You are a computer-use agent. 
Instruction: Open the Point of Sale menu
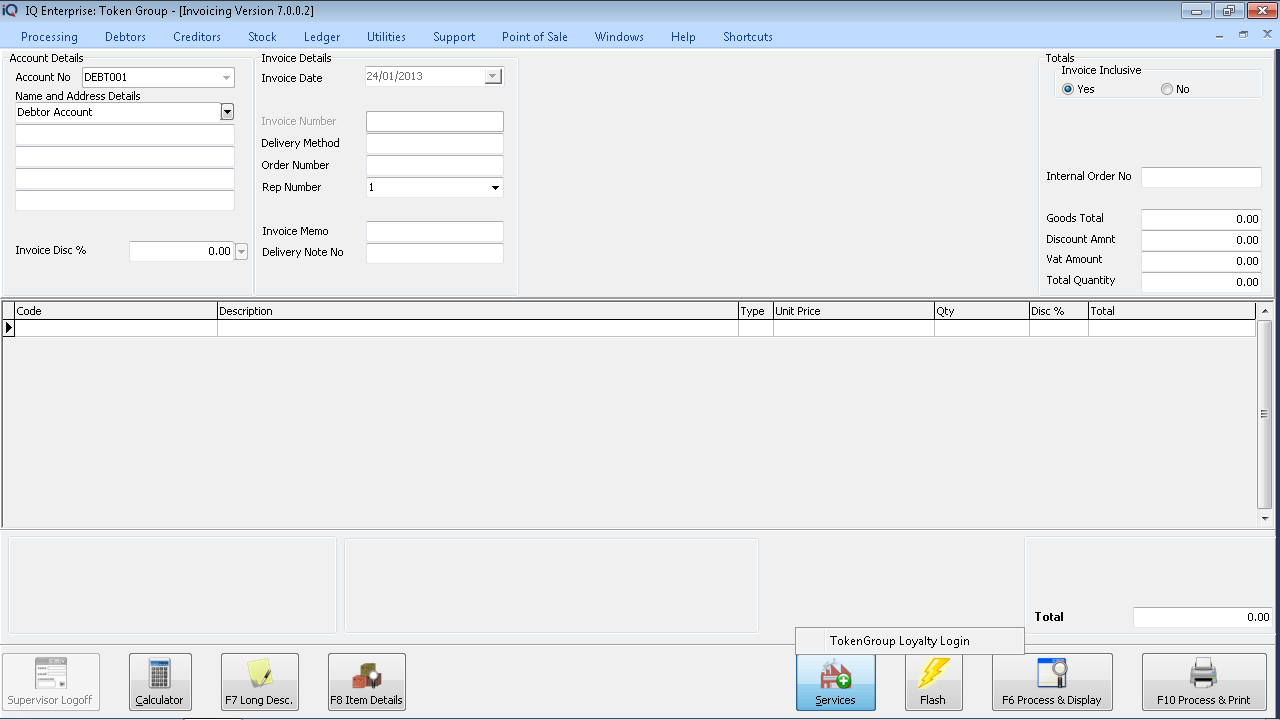[535, 37]
